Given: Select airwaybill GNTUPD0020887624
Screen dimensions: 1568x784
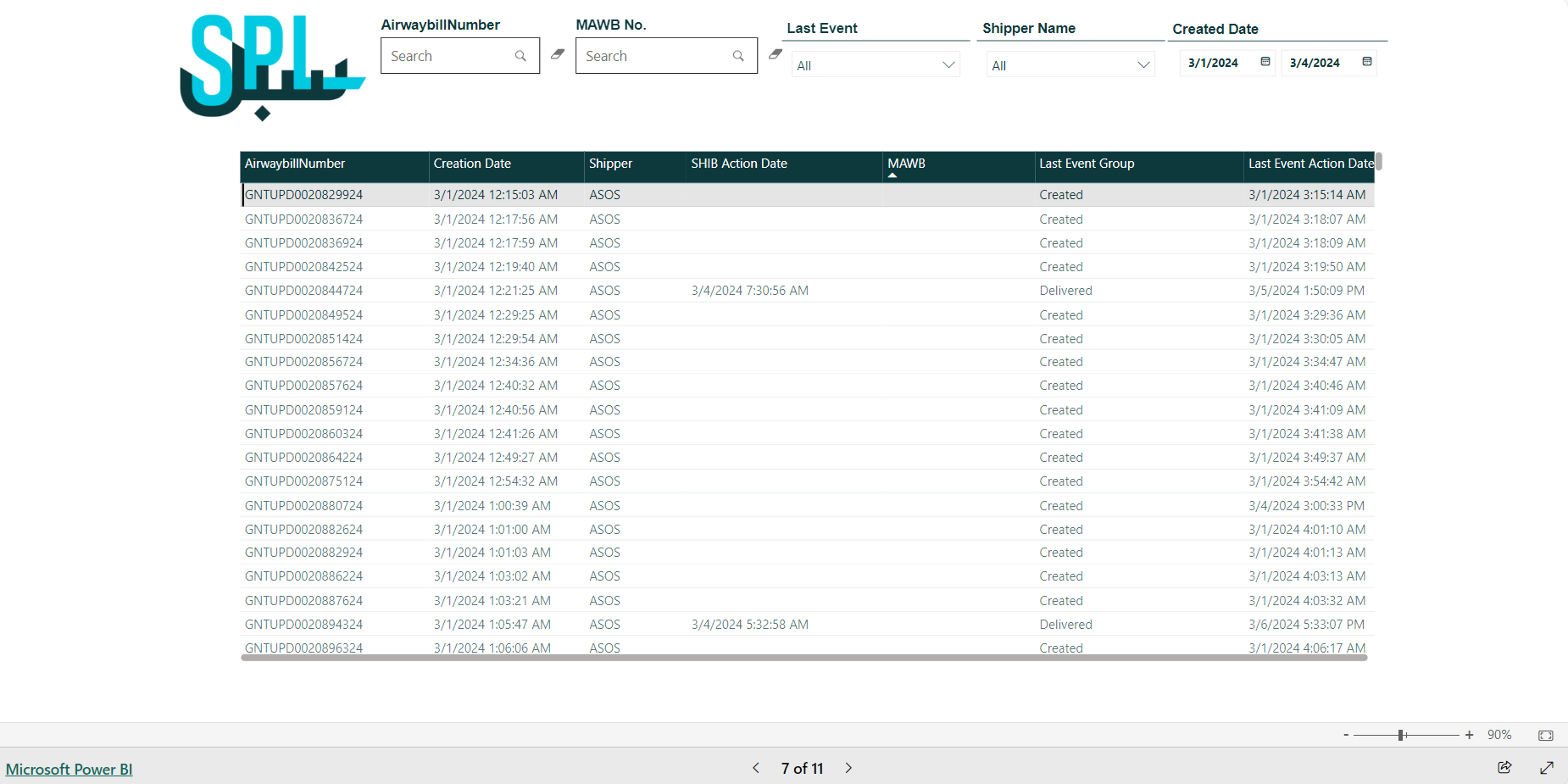Looking at the screenshot, I should point(303,600).
